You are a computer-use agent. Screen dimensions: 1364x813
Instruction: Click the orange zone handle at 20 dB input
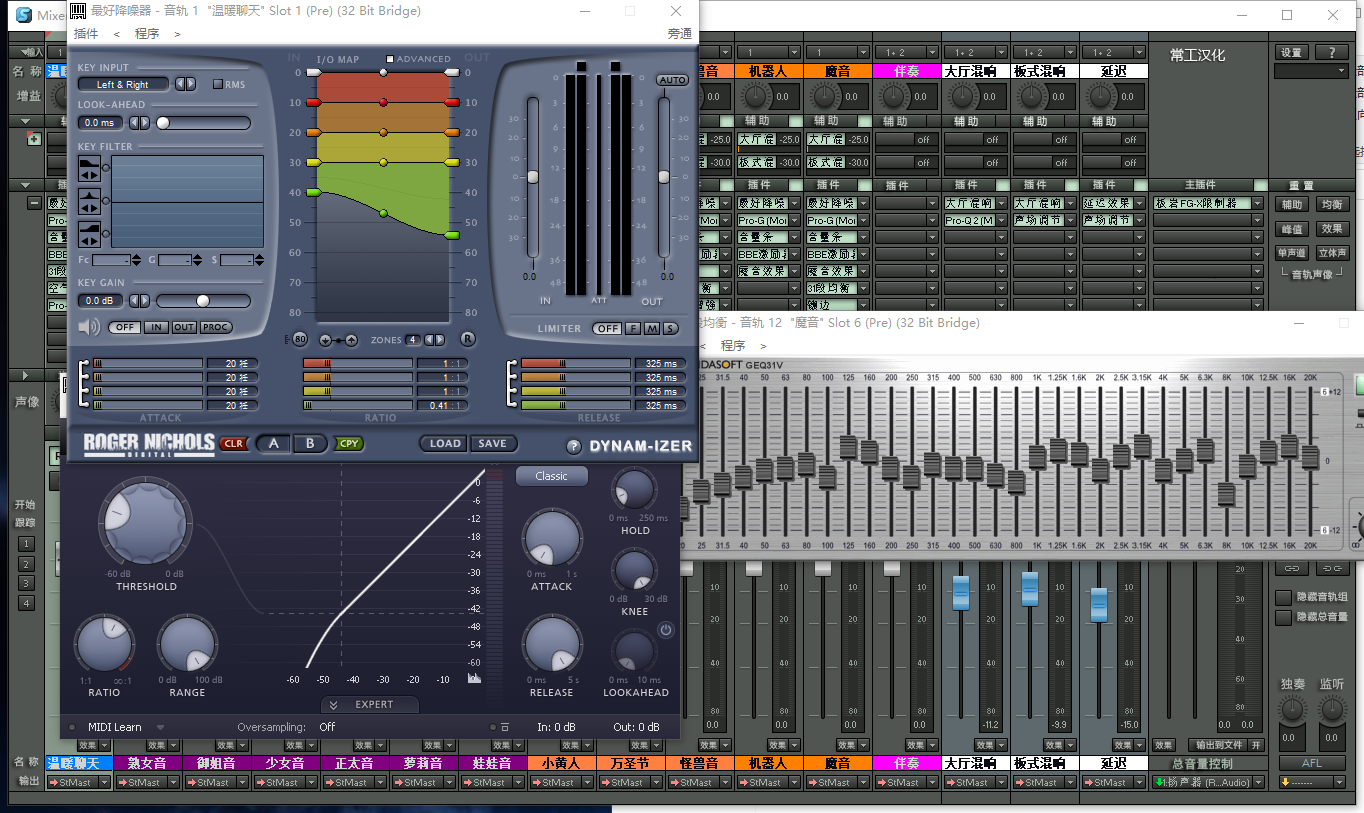pyautogui.click(x=313, y=132)
